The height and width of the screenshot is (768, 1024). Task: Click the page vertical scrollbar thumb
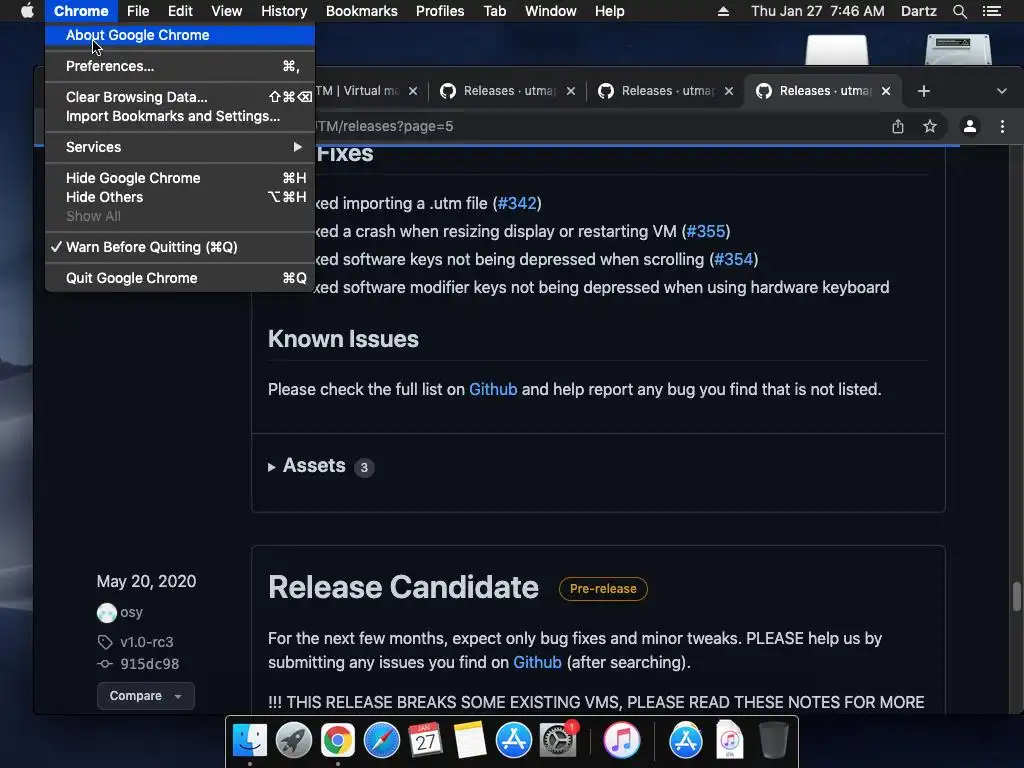[x=1016, y=596]
